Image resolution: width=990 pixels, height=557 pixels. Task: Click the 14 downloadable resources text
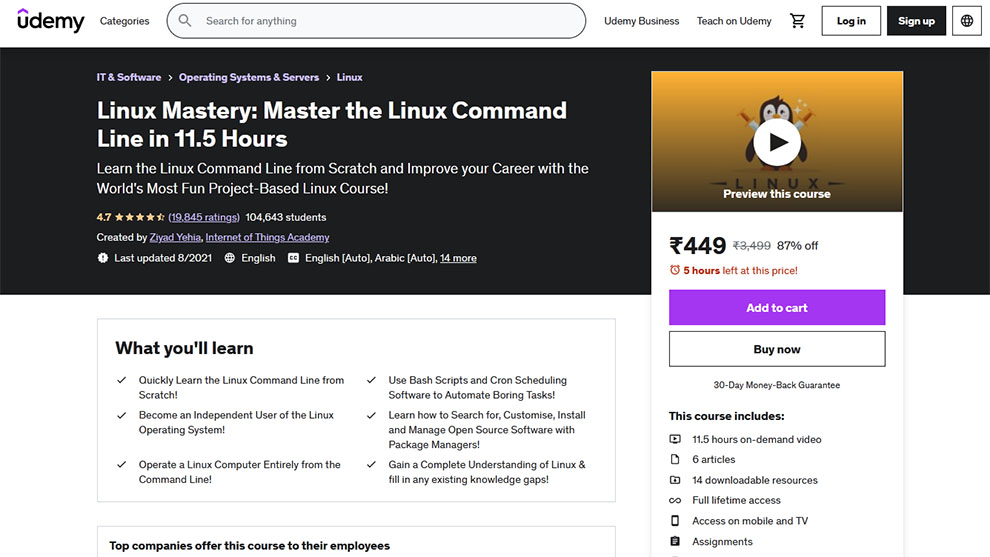tap(754, 480)
